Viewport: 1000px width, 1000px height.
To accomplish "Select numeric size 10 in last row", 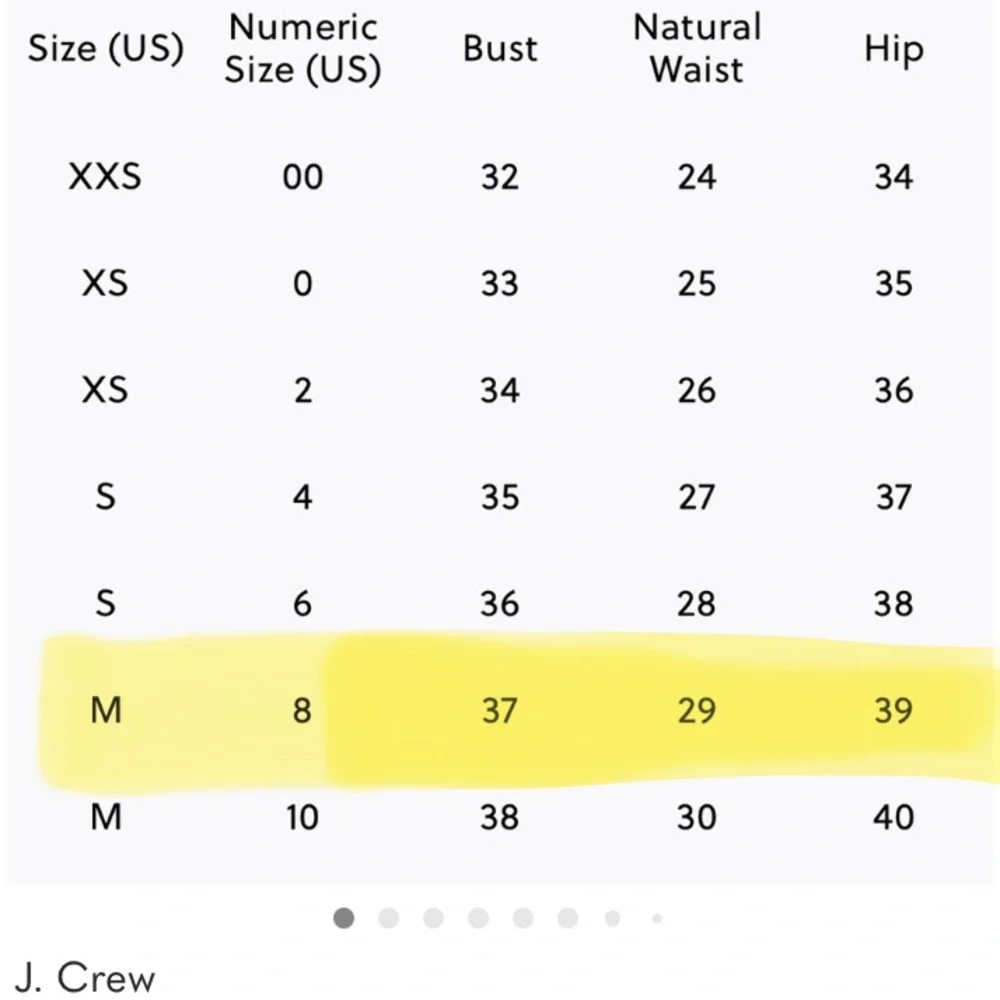I will coord(302,817).
